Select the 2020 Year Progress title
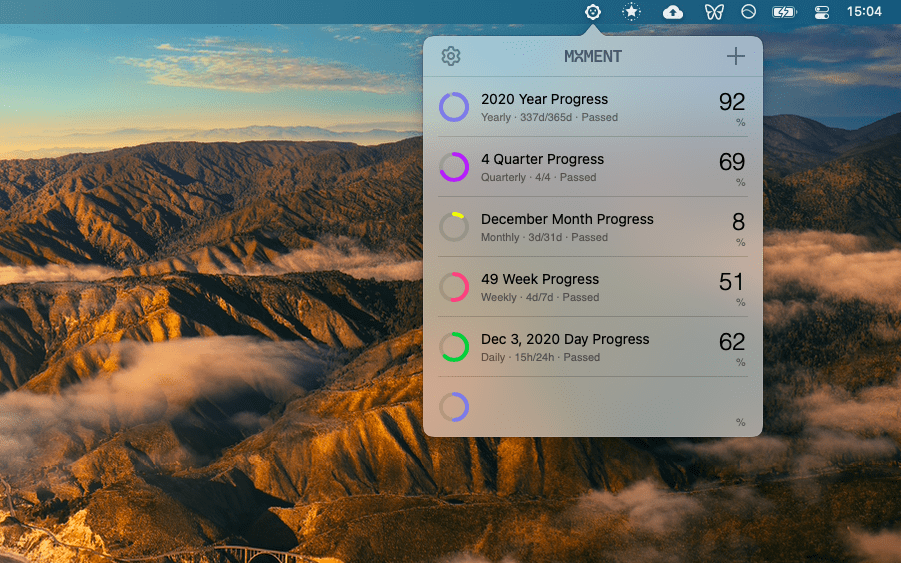The image size is (901, 563). (544, 99)
